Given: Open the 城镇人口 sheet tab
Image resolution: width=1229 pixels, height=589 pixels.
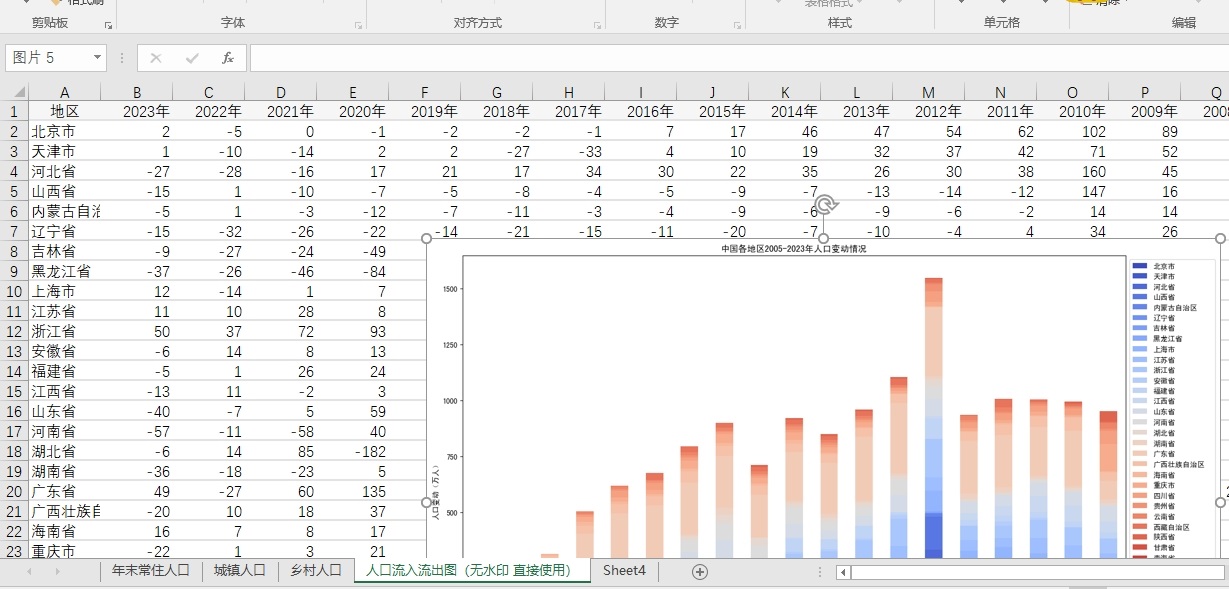Looking at the screenshot, I should tap(240, 571).
